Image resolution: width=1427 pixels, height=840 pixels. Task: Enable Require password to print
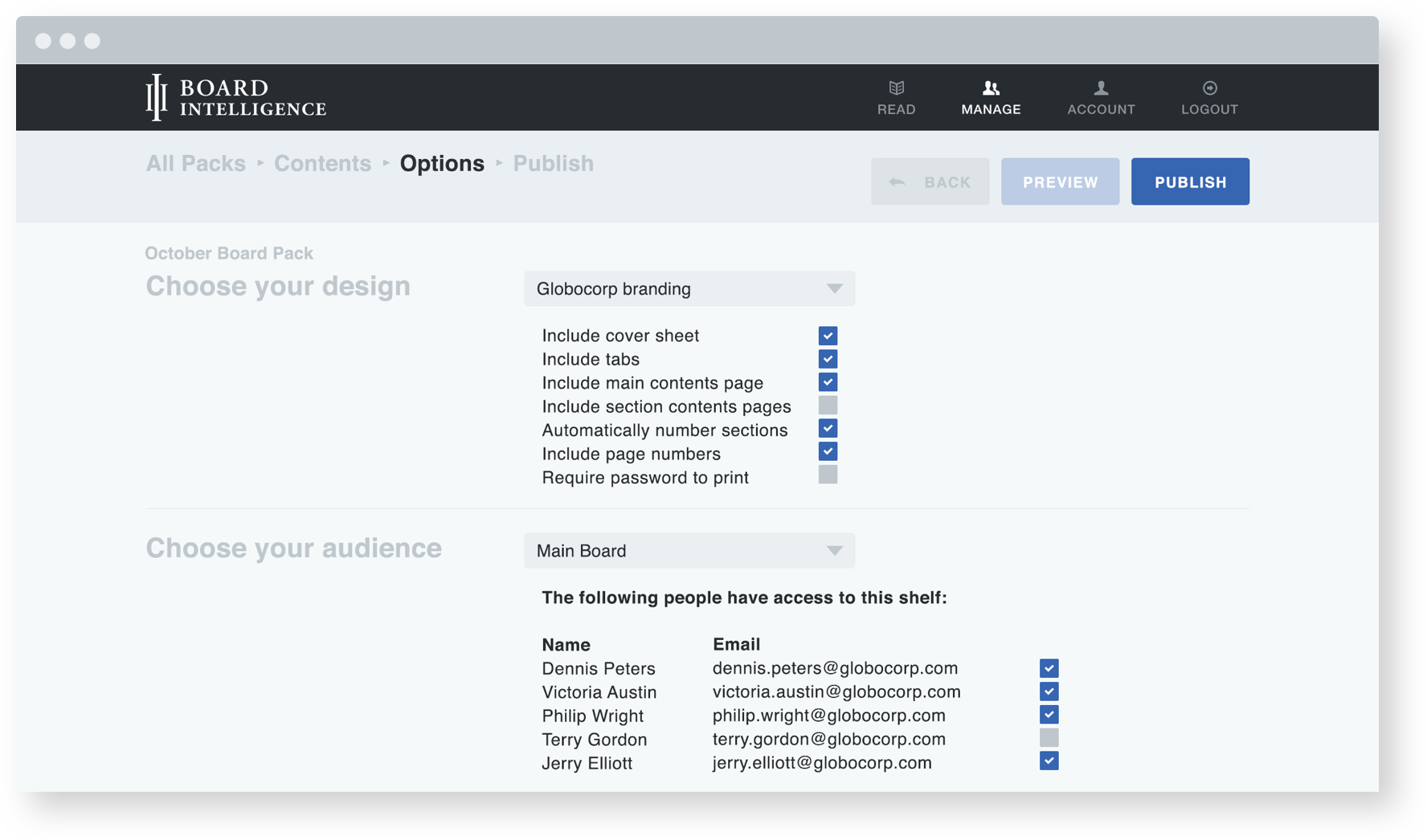point(828,475)
